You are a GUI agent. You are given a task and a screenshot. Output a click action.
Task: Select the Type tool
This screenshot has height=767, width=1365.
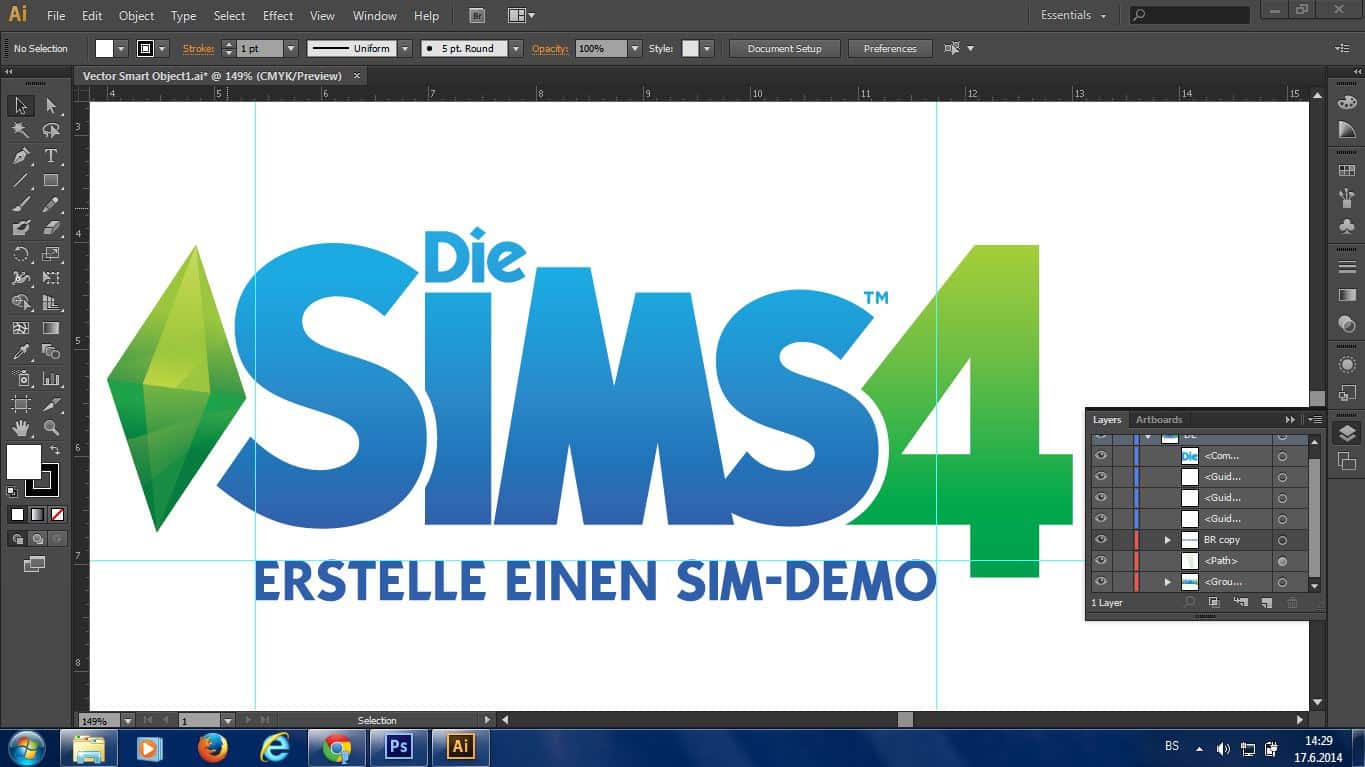pyautogui.click(x=51, y=156)
